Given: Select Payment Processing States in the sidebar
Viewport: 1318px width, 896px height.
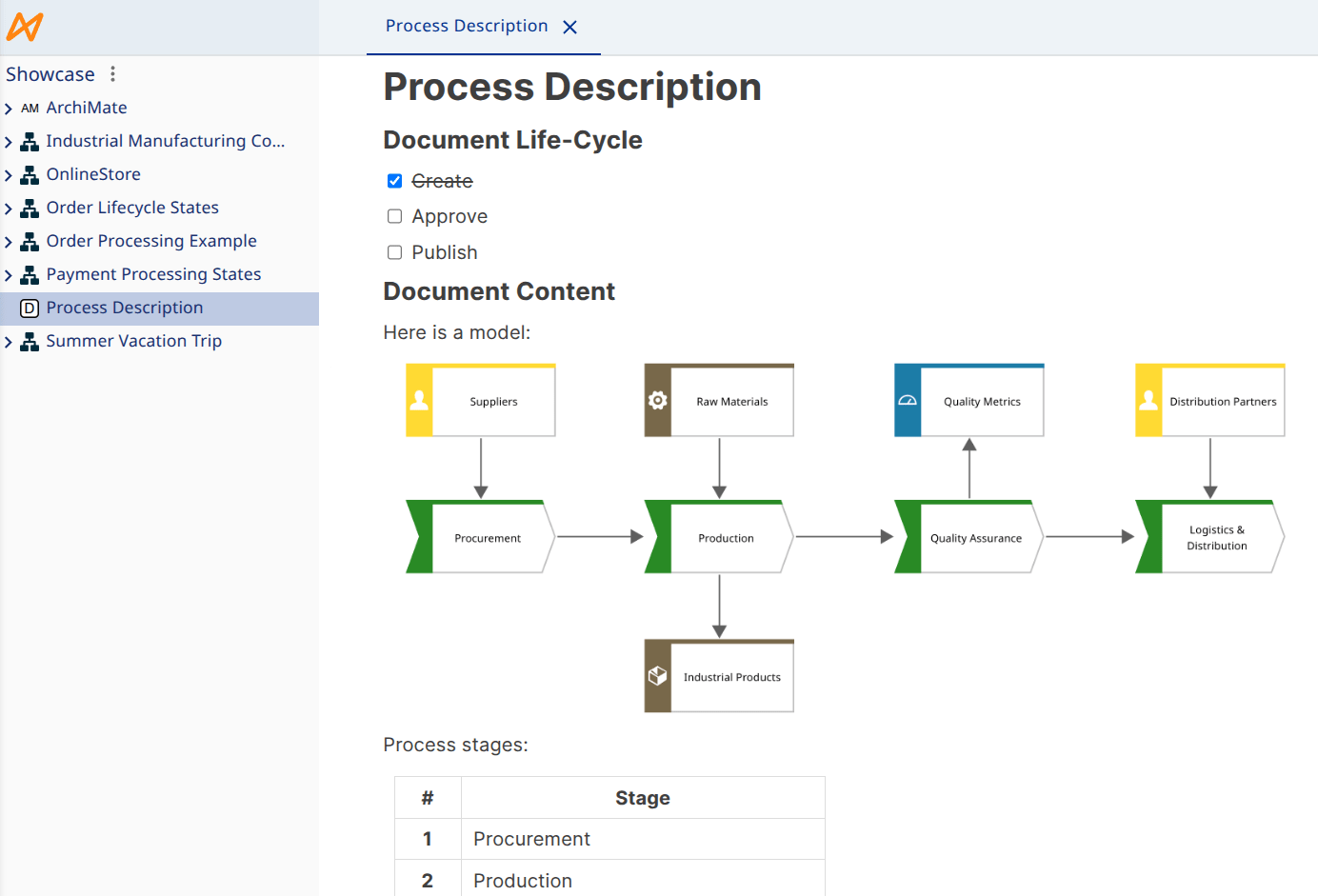Looking at the screenshot, I should [153, 274].
